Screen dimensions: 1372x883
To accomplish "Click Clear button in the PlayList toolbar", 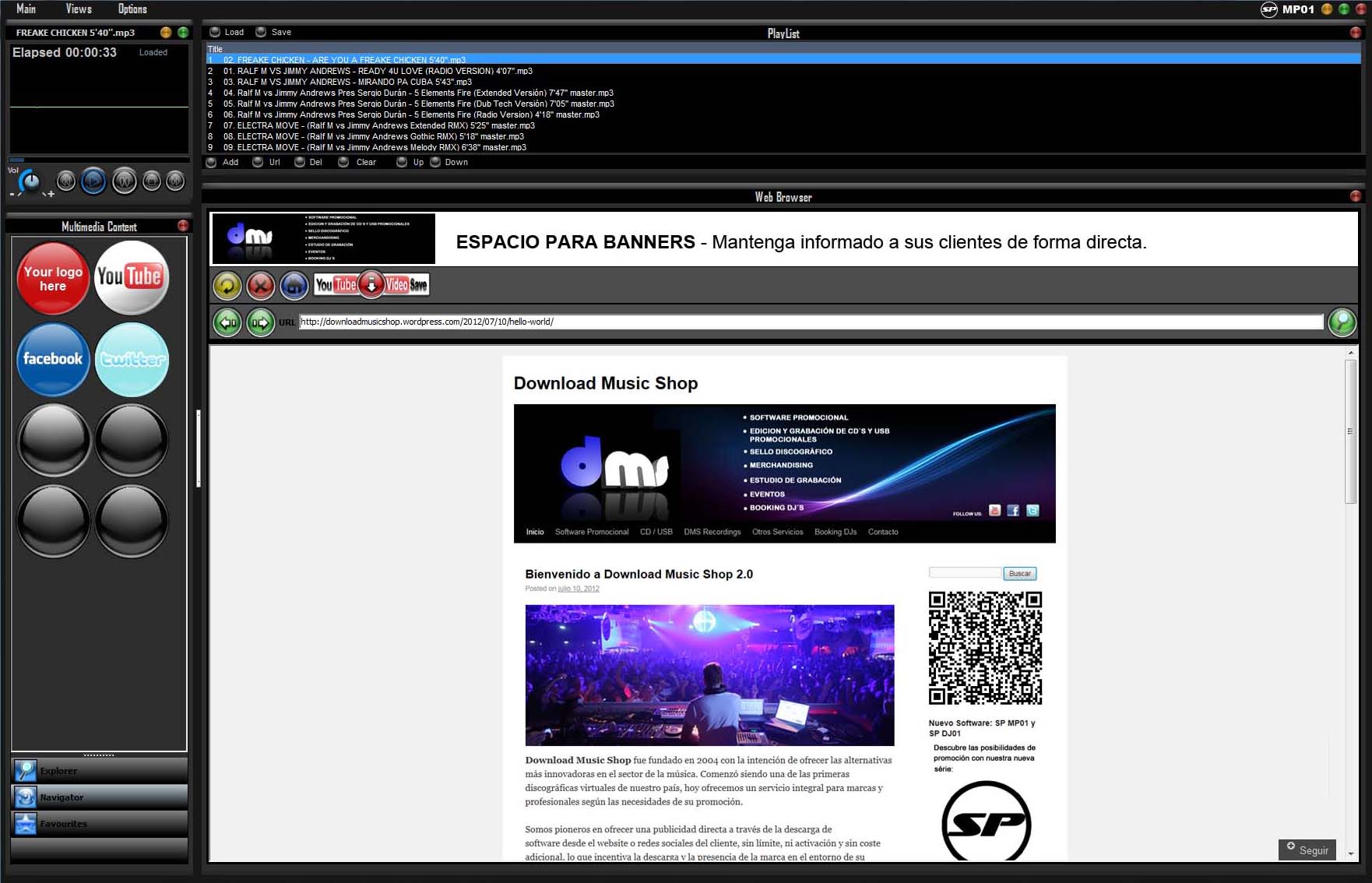I will pos(365,163).
